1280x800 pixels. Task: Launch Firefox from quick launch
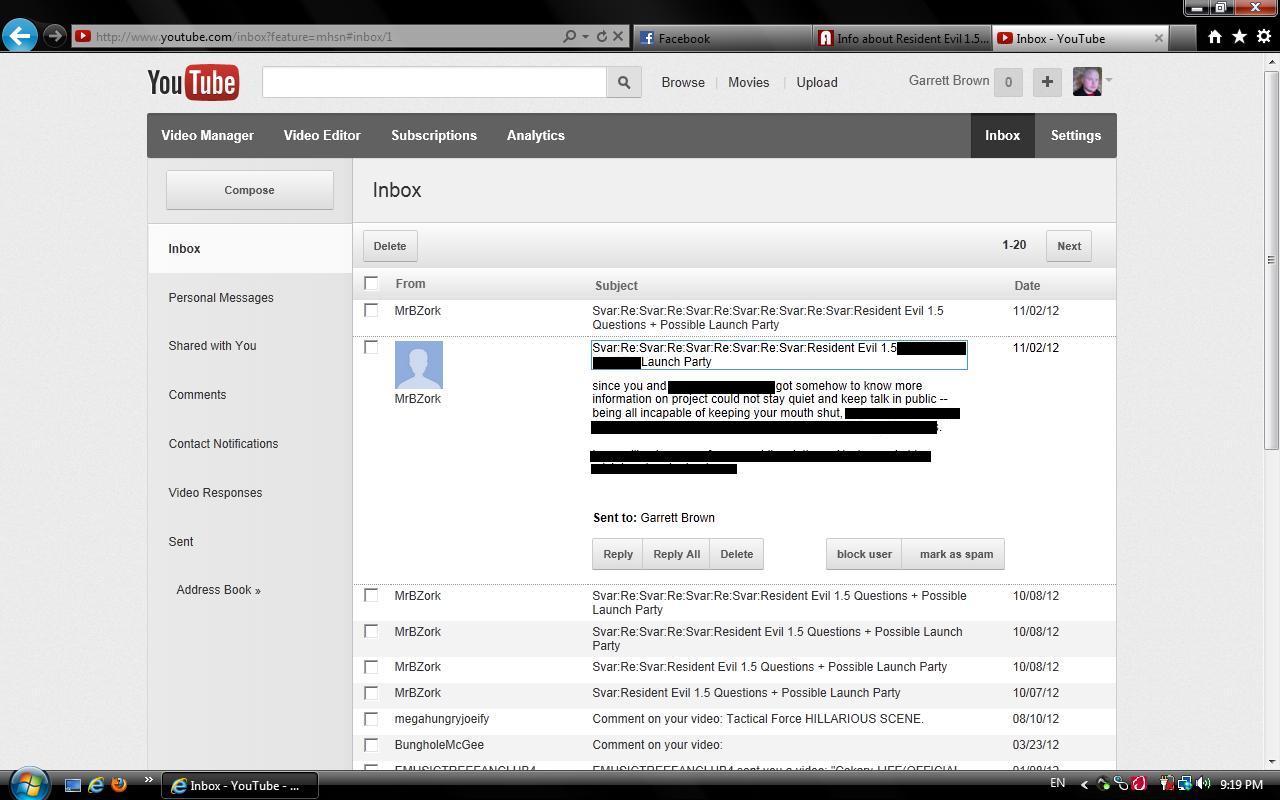(119, 785)
